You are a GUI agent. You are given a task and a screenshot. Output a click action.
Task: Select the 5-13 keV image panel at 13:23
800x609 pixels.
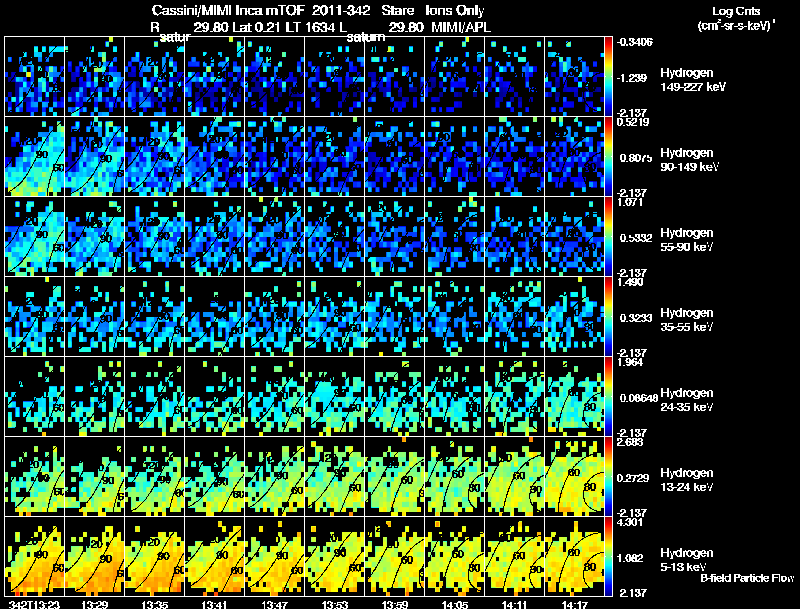pos(35,556)
